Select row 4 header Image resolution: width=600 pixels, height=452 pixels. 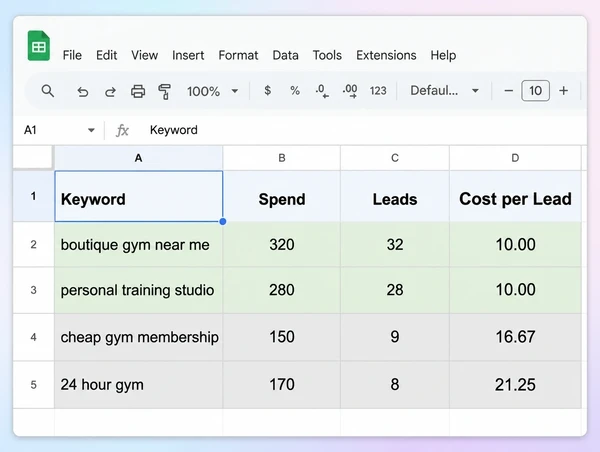(33, 337)
